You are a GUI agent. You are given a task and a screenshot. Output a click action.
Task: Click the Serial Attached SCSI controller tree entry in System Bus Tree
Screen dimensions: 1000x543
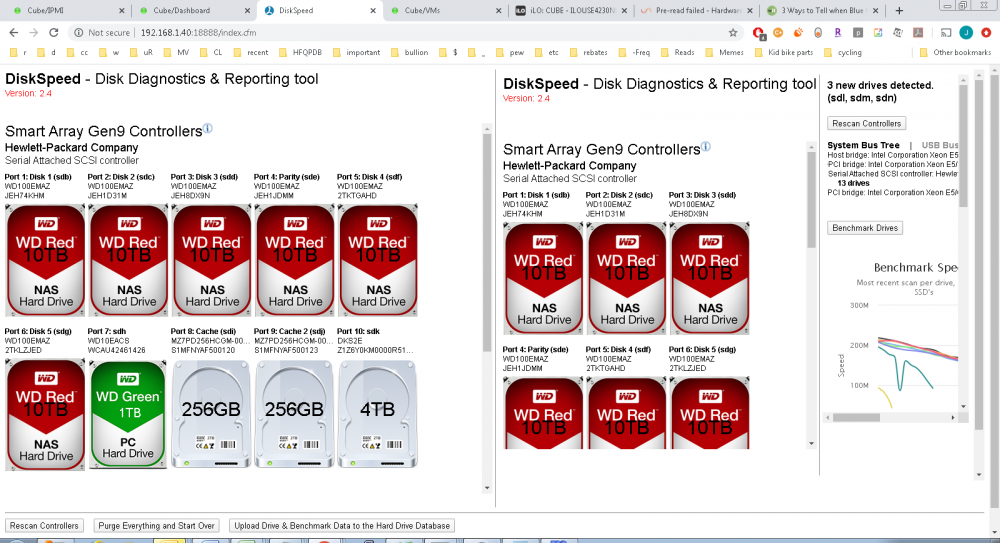click(893, 174)
